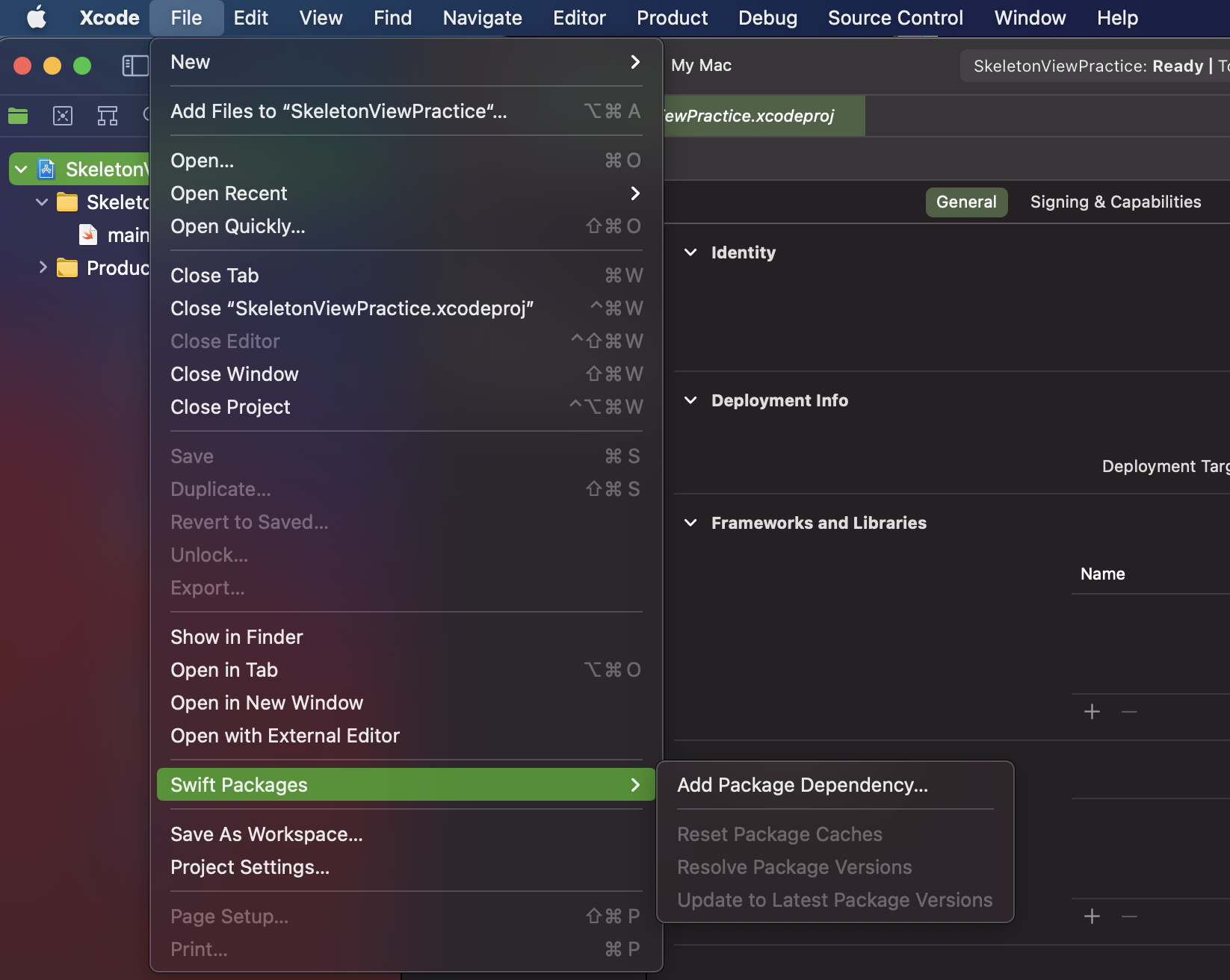Collapse the Identity section

[x=690, y=252]
